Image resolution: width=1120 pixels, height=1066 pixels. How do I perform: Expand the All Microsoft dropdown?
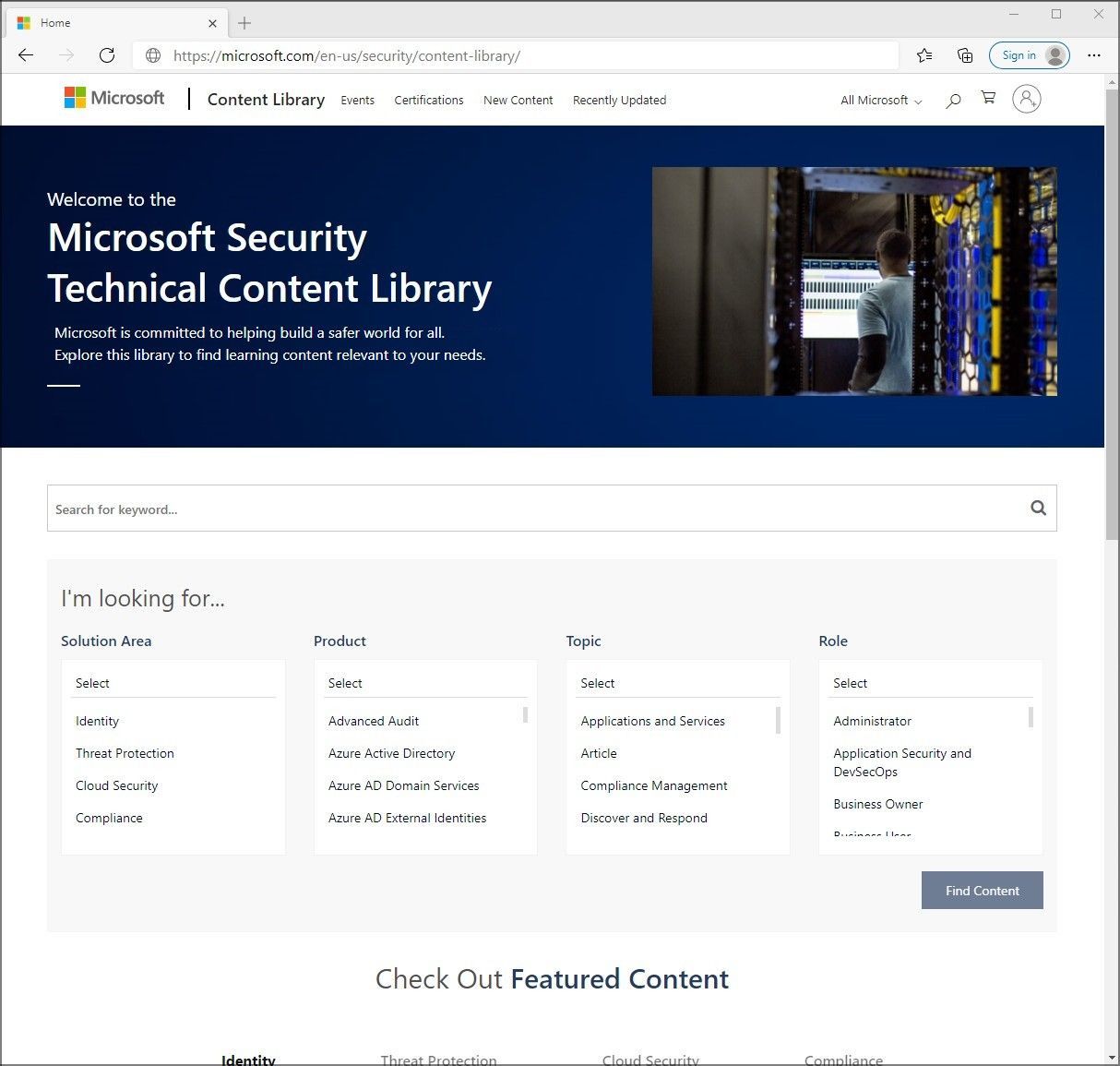[879, 100]
